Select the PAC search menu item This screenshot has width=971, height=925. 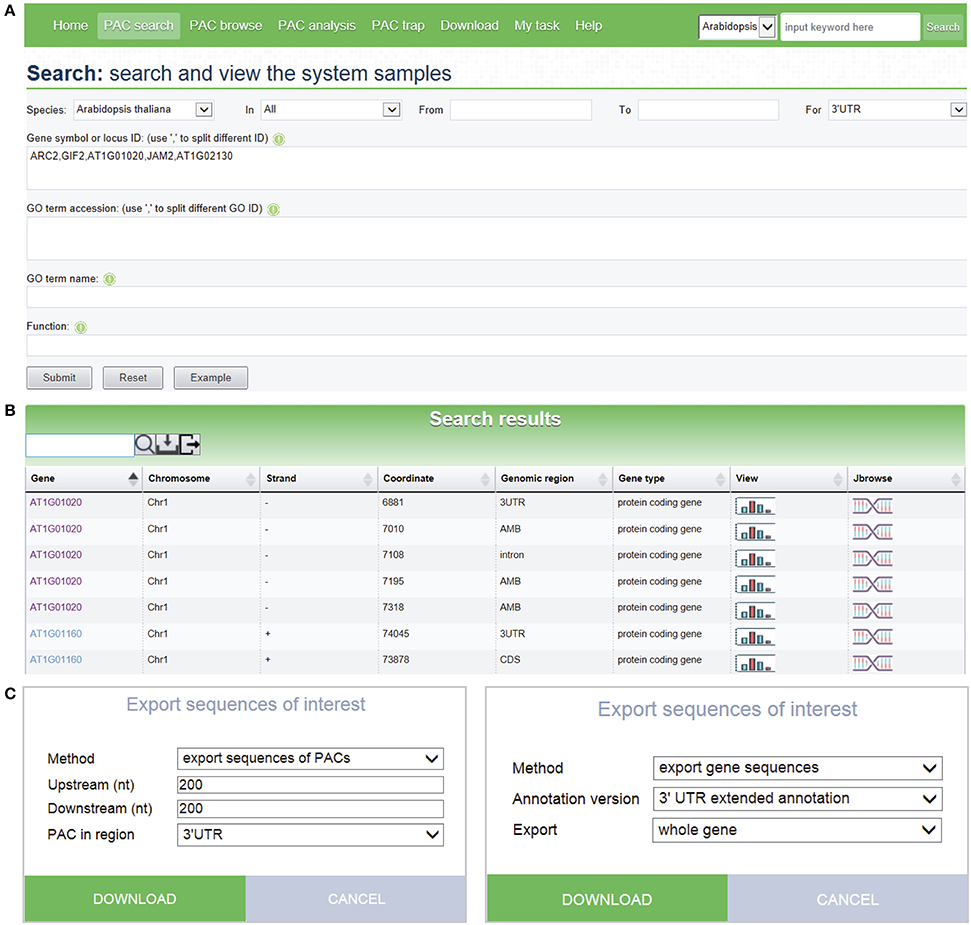[x=139, y=26]
